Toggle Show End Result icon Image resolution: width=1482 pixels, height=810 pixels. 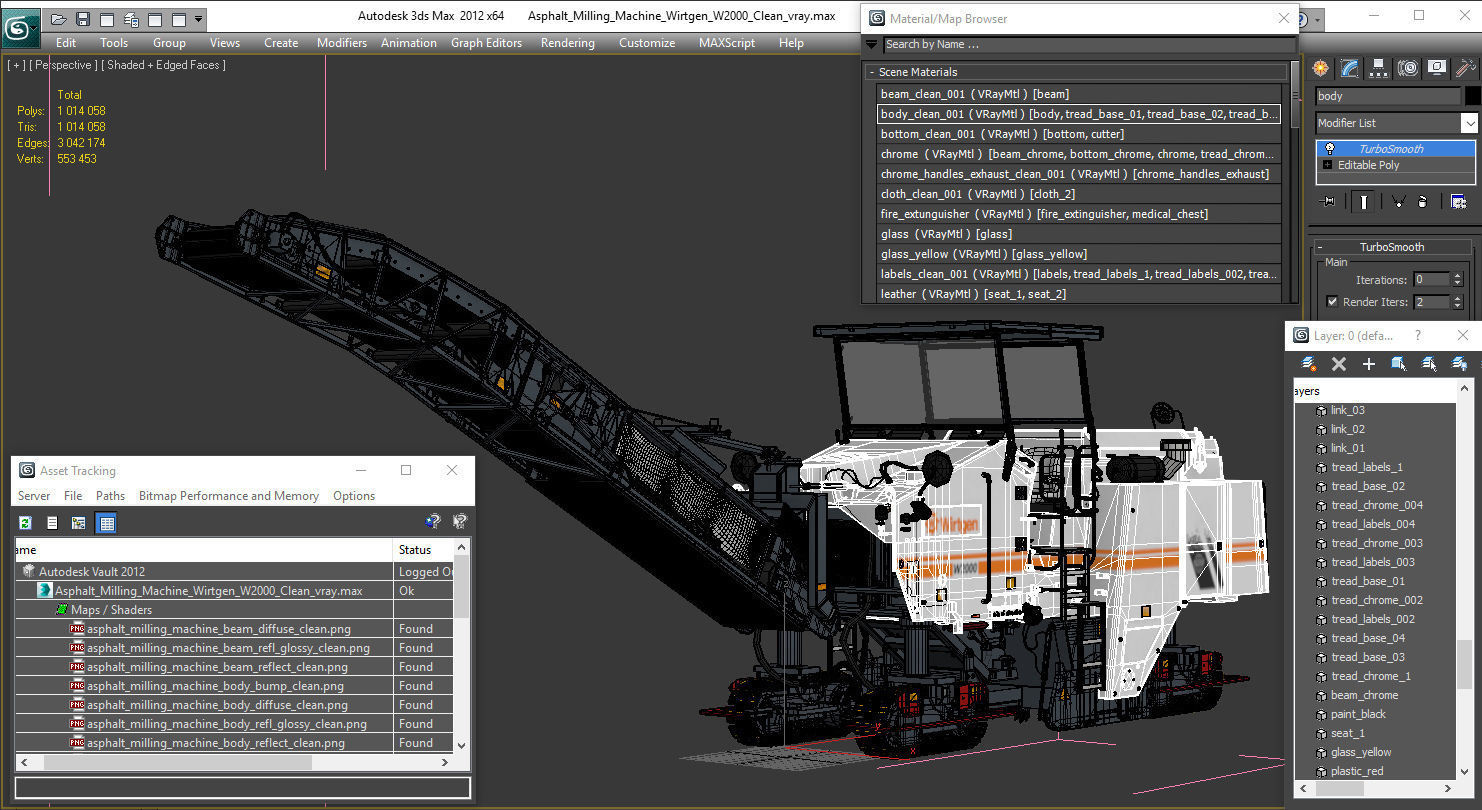(1363, 202)
